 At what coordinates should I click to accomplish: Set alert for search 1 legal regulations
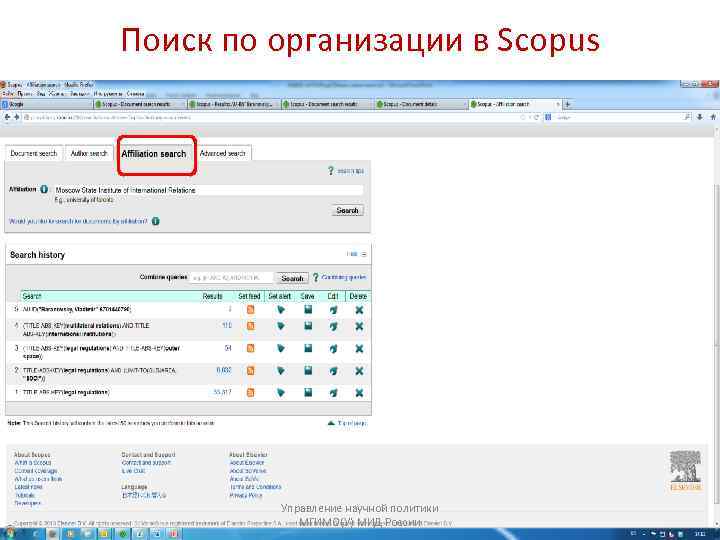pos(281,393)
